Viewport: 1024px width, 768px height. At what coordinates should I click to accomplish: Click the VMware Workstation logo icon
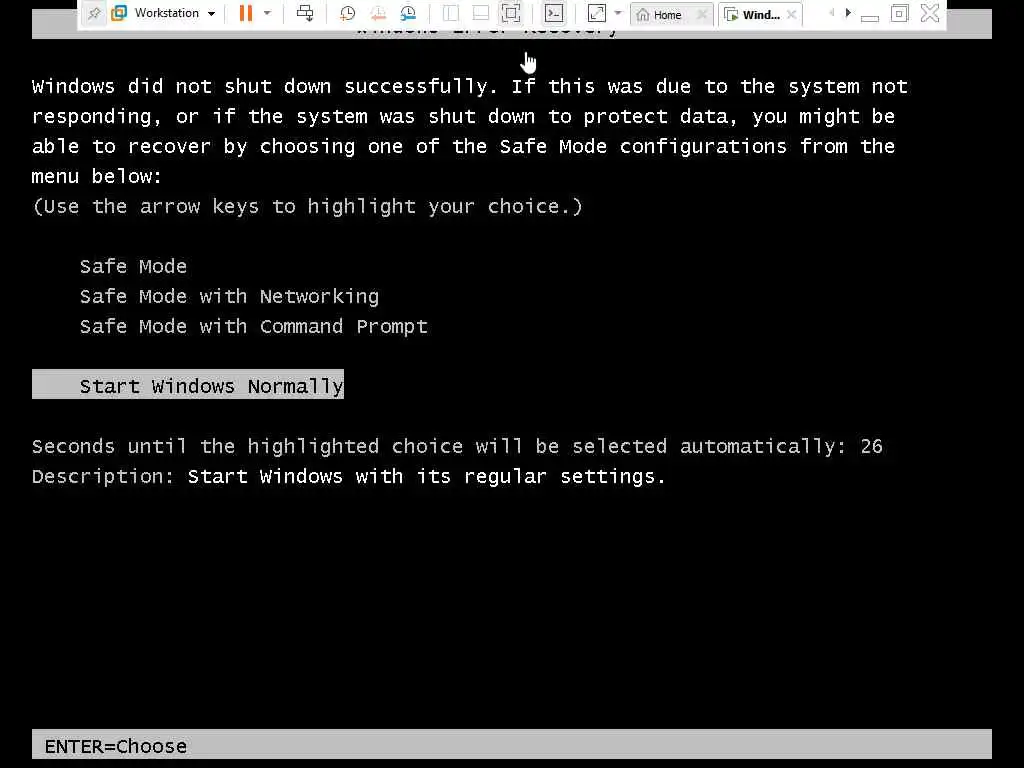119,13
